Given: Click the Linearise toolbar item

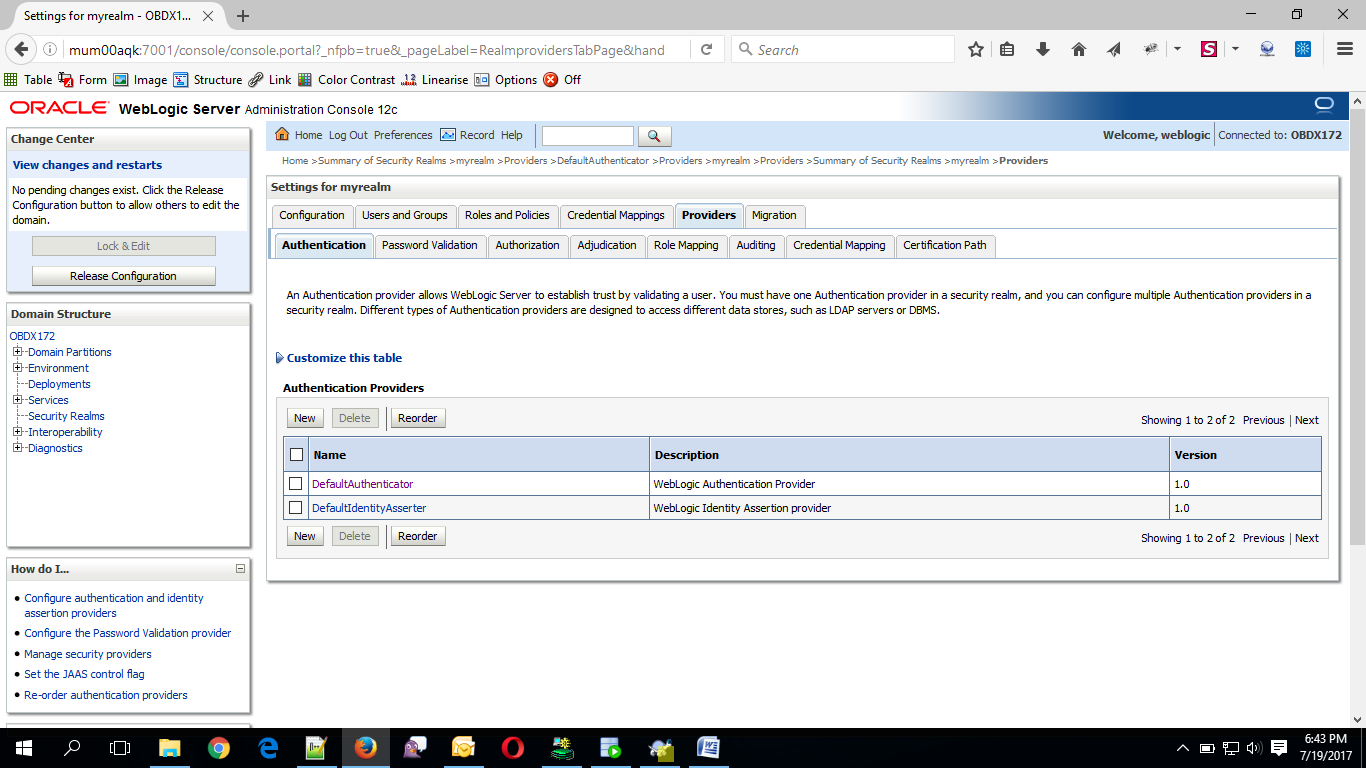Looking at the screenshot, I should coord(434,79).
